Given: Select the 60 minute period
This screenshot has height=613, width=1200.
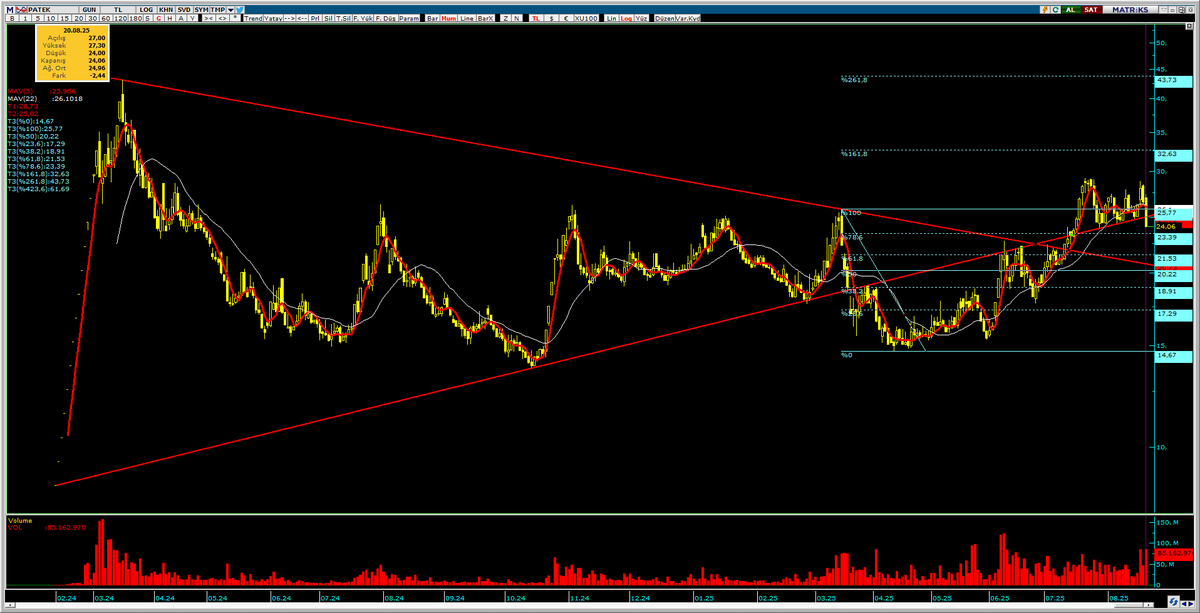Looking at the screenshot, I should click(x=105, y=18).
